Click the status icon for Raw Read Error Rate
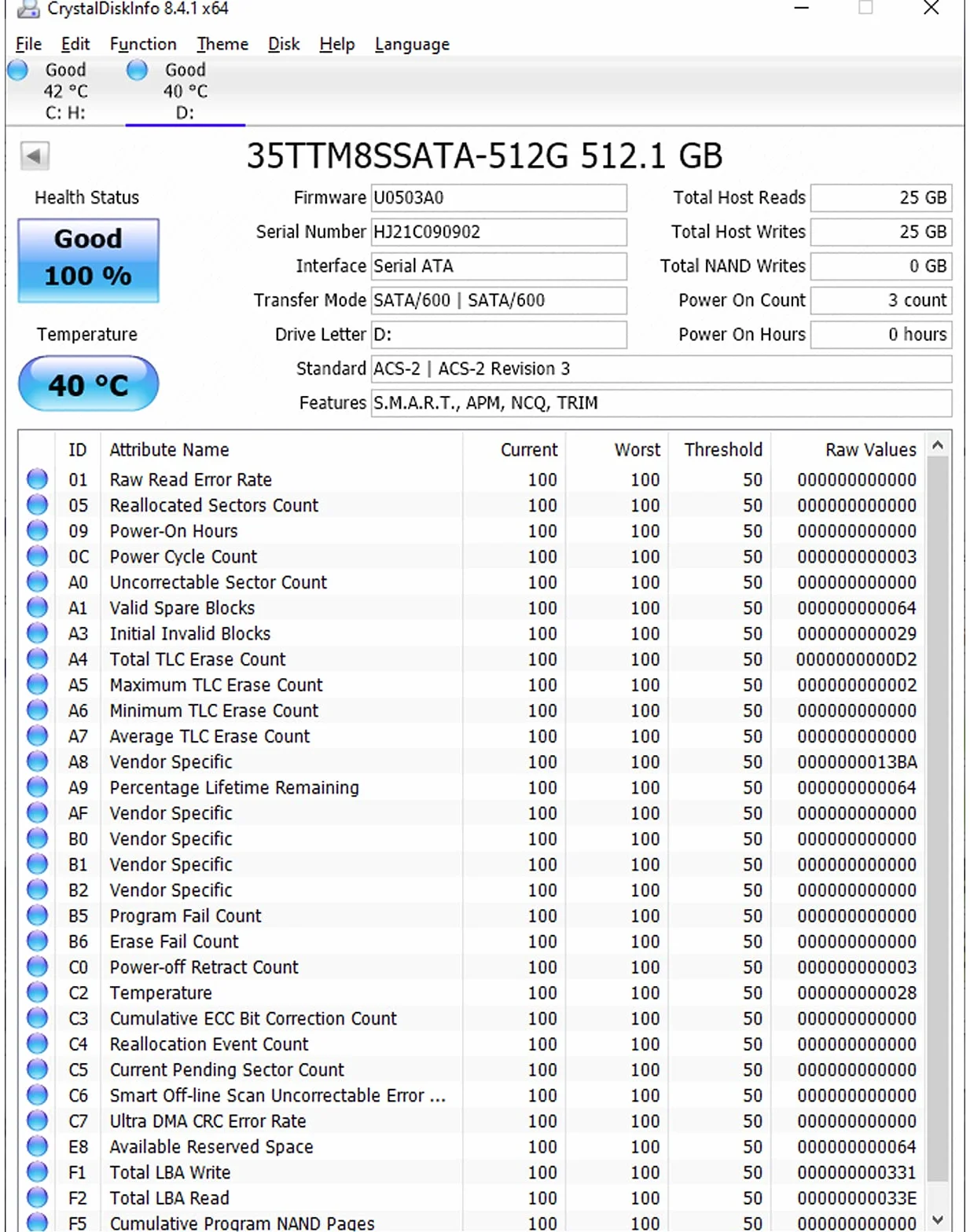 37,478
